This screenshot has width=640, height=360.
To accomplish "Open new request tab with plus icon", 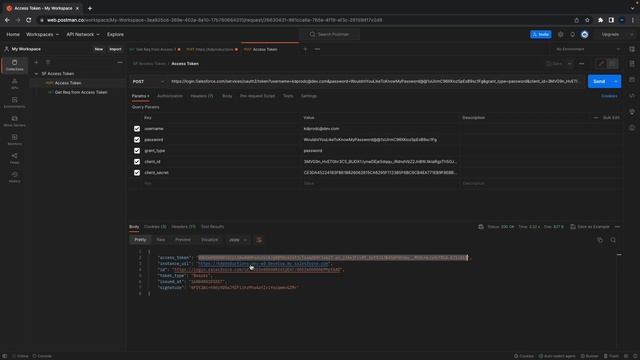I will coord(305,49).
